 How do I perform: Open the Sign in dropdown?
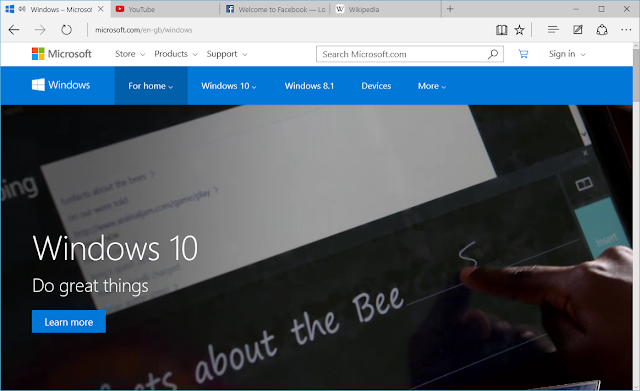(567, 54)
